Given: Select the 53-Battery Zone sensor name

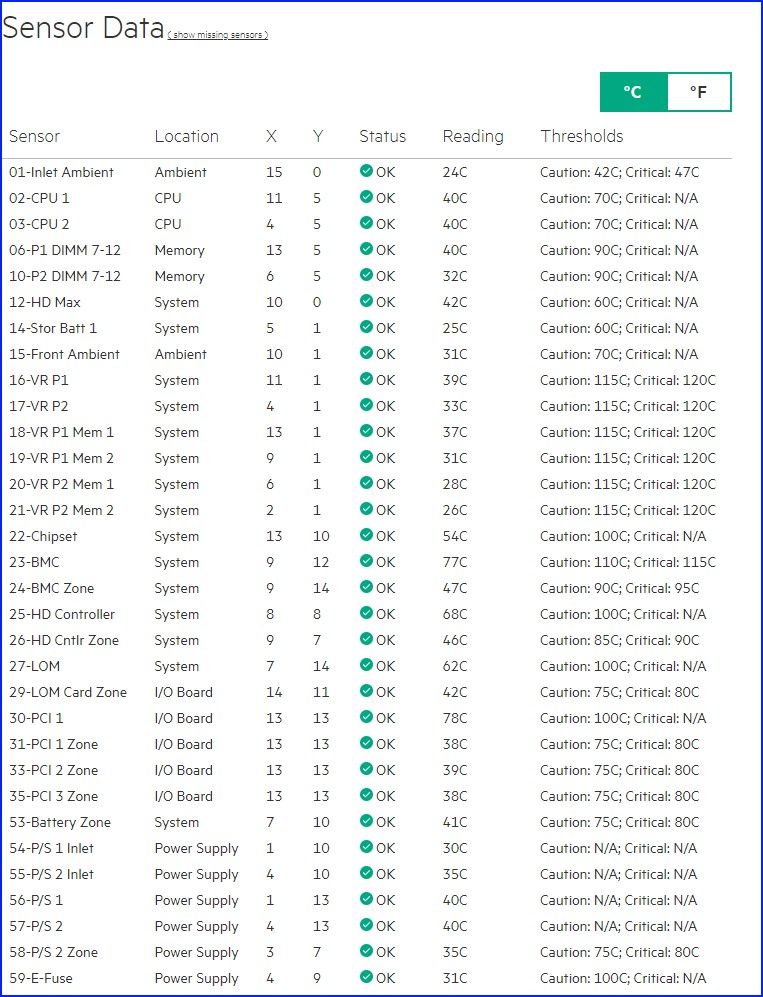Looking at the screenshot, I should [x=60, y=822].
